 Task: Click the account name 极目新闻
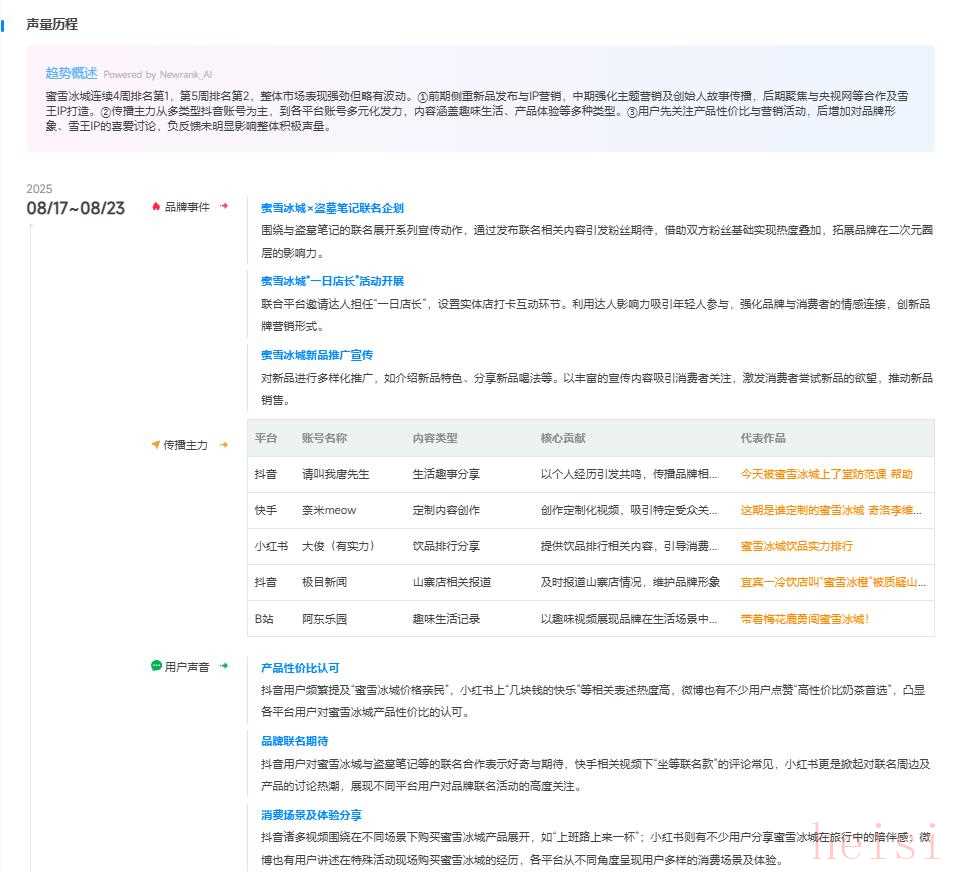point(325,582)
